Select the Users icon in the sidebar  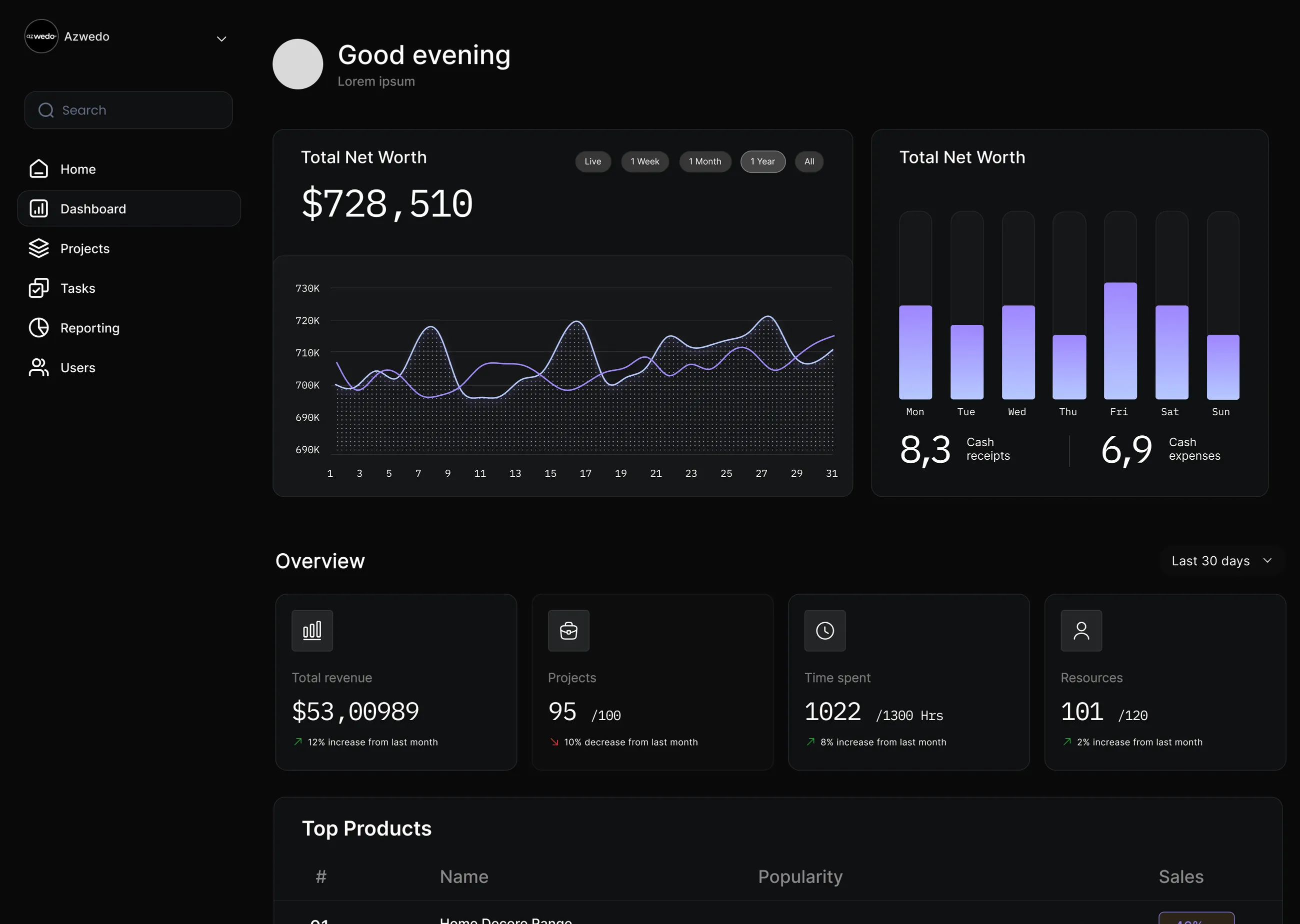tap(38, 367)
